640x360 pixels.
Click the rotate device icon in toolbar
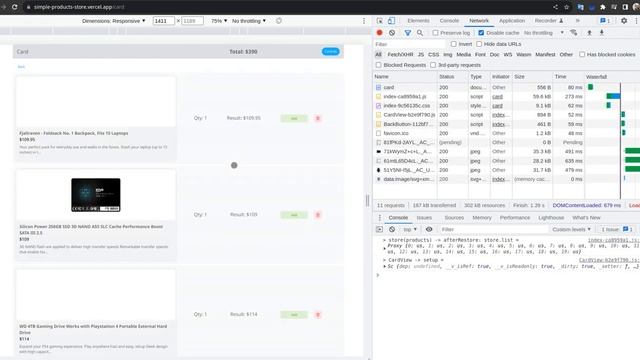click(x=279, y=21)
